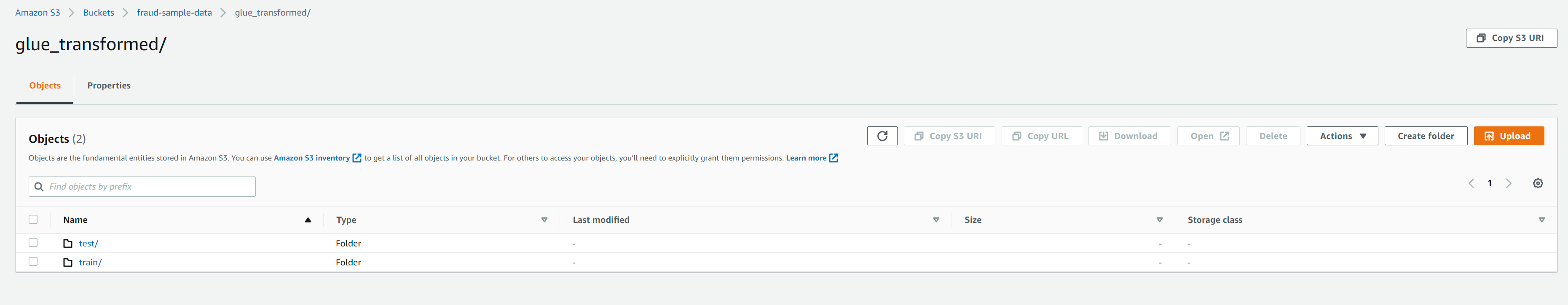The height and width of the screenshot is (305, 1568).
Task: Open the Amazon S3 inventory link
Action: point(312,158)
